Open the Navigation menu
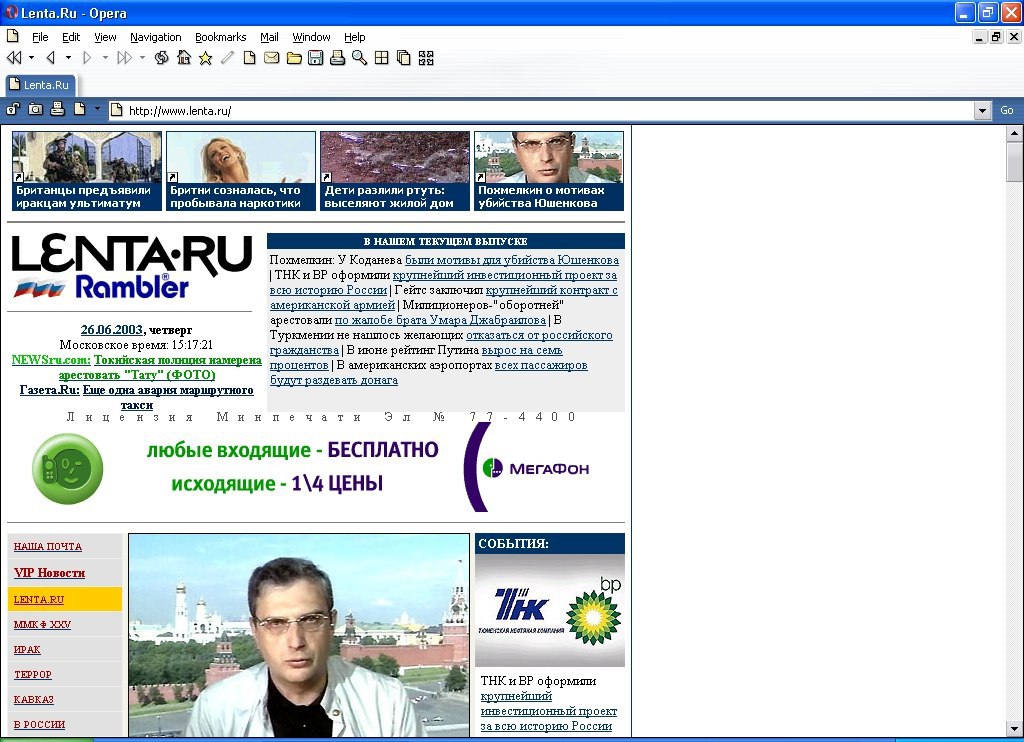Viewport: 1024px width, 742px height. point(155,37)
